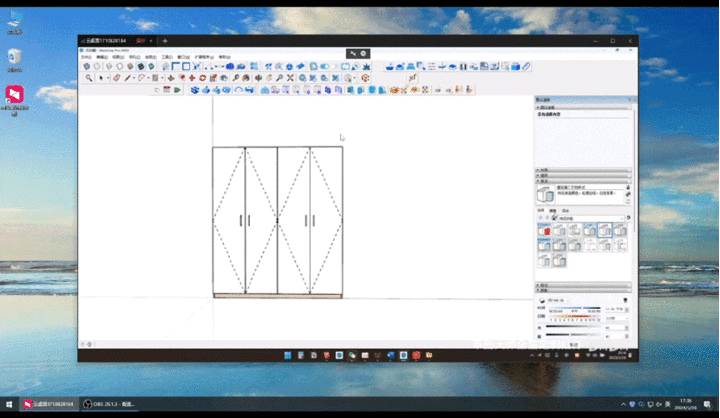The height and width of the screenshot is (418, 720).
Task: Collapse the Entity Info panel header
Action: (583, 107)
